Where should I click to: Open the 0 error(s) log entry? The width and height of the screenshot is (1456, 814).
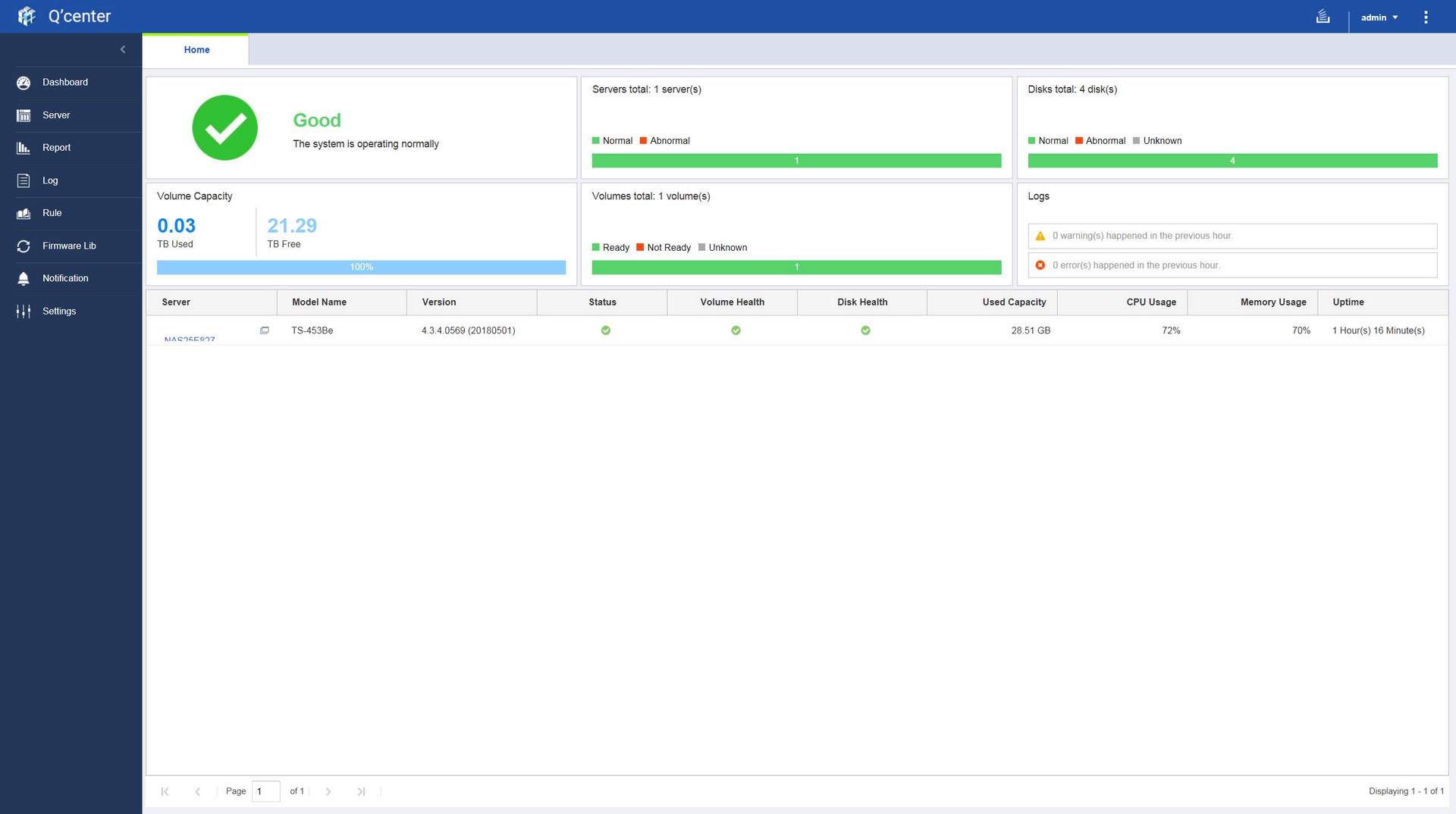[x=1232, y=265]
